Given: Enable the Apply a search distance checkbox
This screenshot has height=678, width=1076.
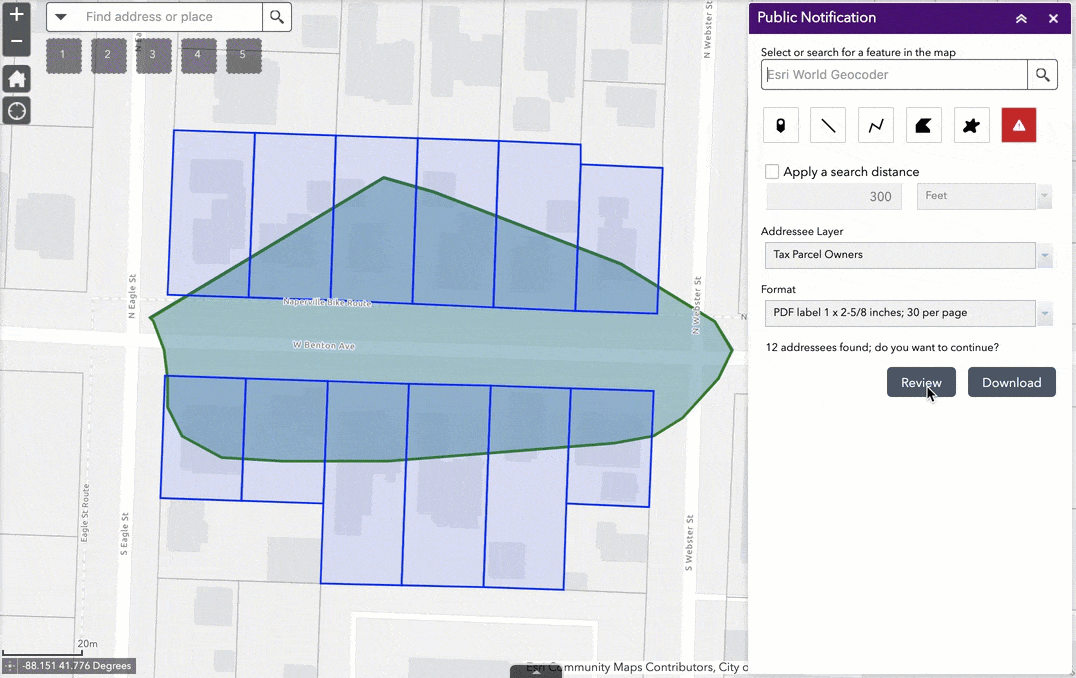Looking at the screenshot, I should [771, 171].
